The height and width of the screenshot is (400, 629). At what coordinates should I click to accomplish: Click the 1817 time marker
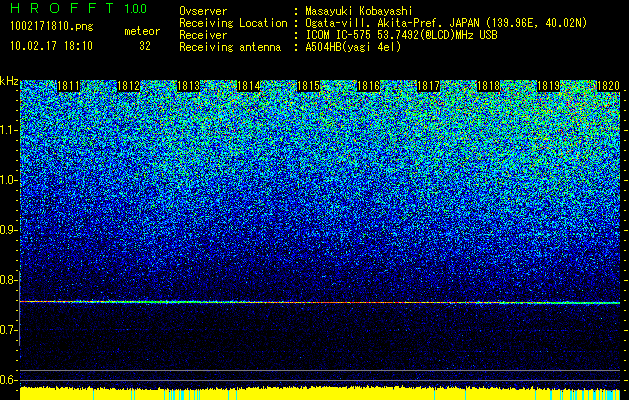point(429,86)
